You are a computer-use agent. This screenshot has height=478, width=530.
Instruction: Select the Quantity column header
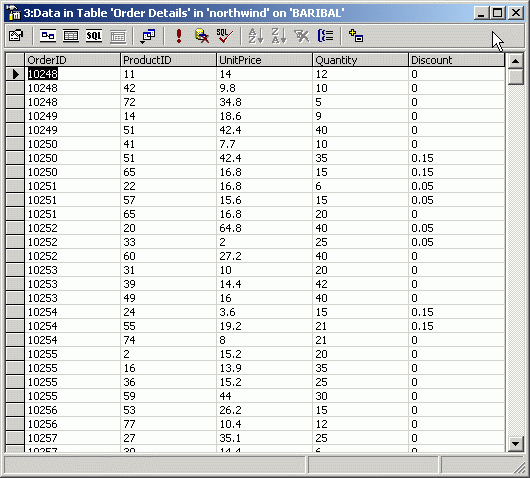coord(360,60)
